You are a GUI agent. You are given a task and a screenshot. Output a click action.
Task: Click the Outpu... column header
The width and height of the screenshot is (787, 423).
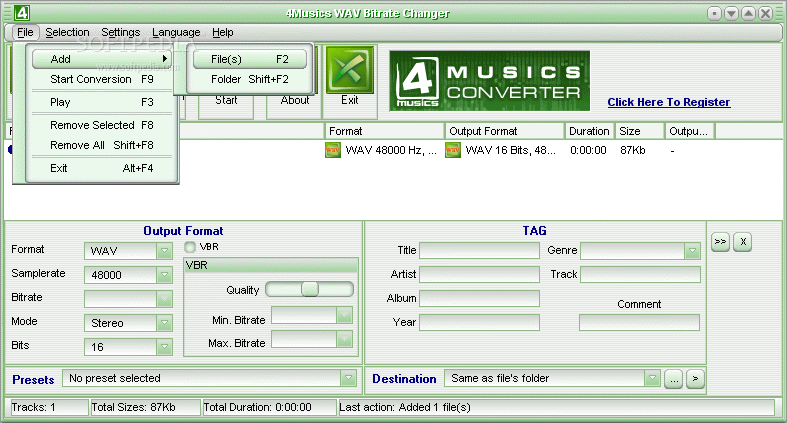pos(690,131)
